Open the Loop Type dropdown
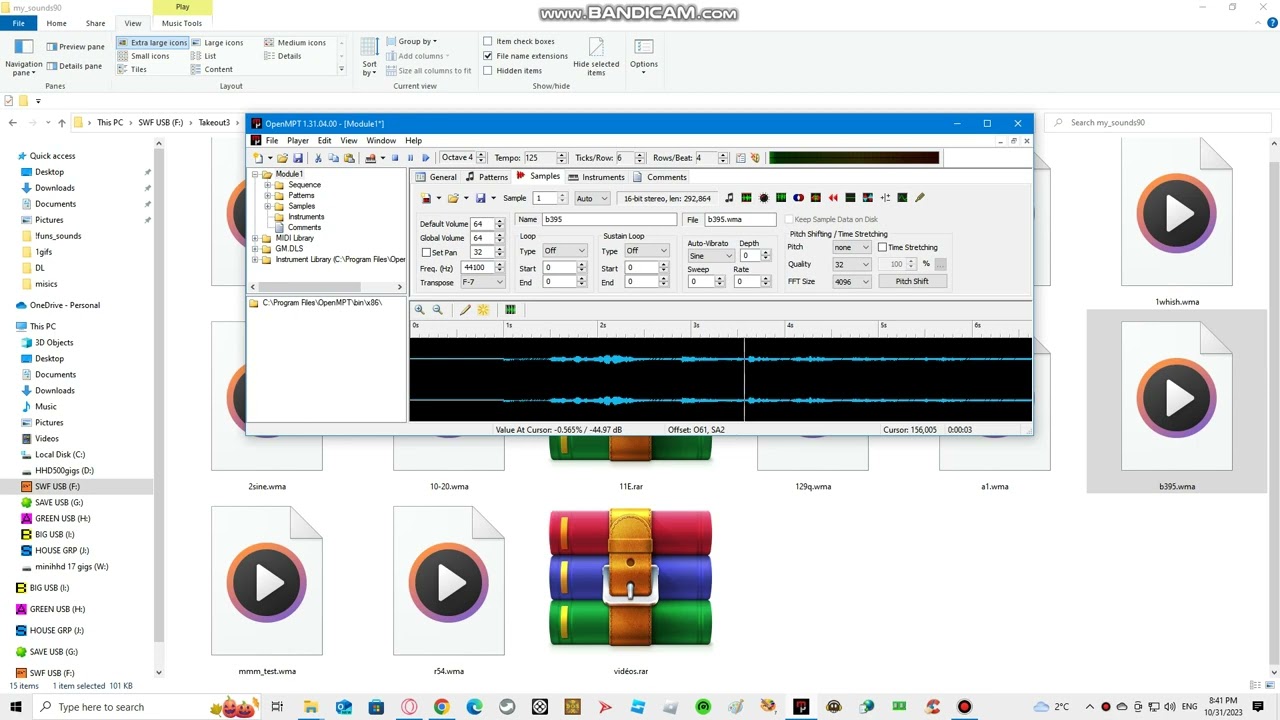Viewport: 1280px width, 720px height. pos(564,251)
